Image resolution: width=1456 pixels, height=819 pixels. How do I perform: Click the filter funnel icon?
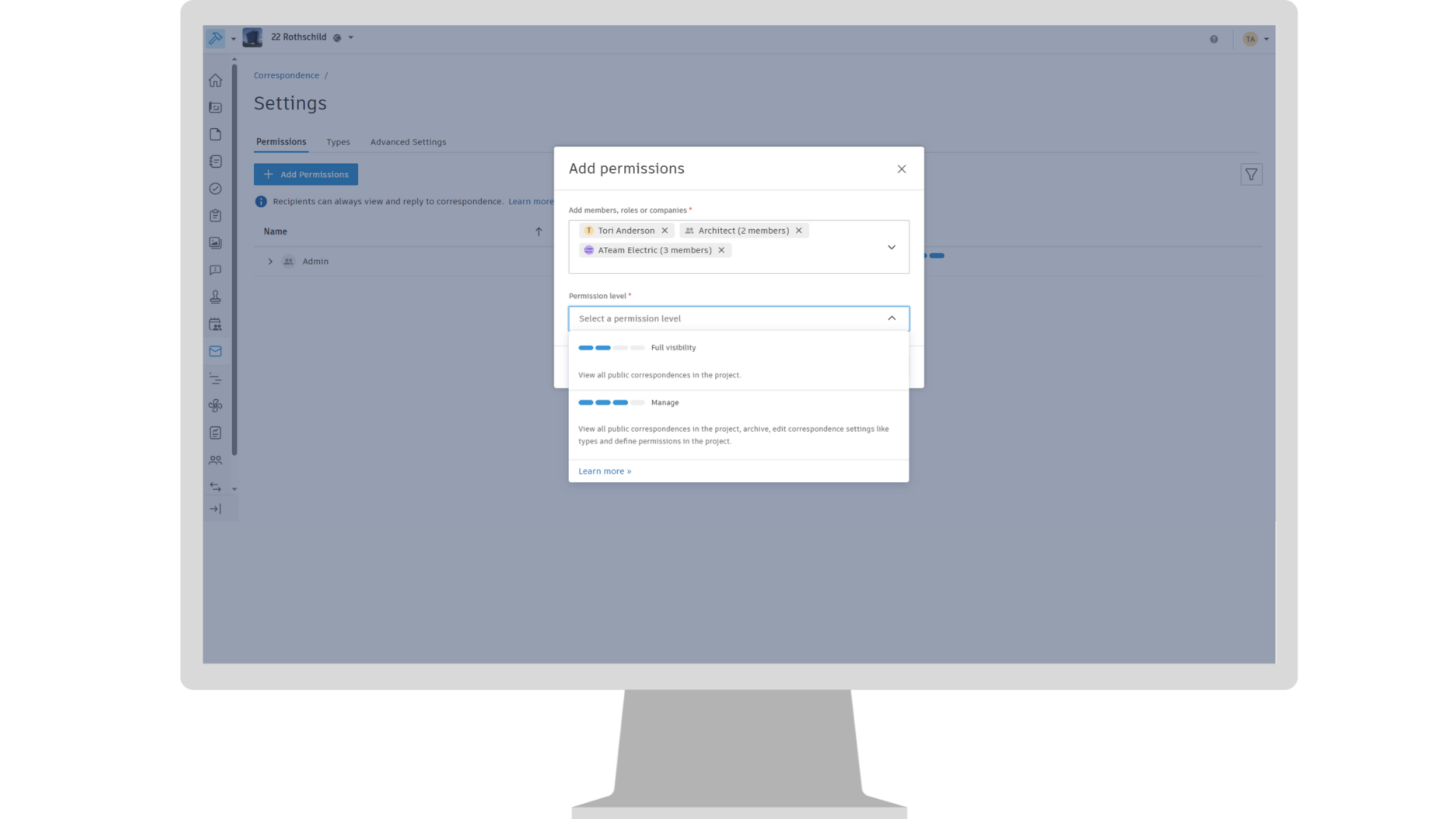pyautogui.click(x=1251, y=174)
